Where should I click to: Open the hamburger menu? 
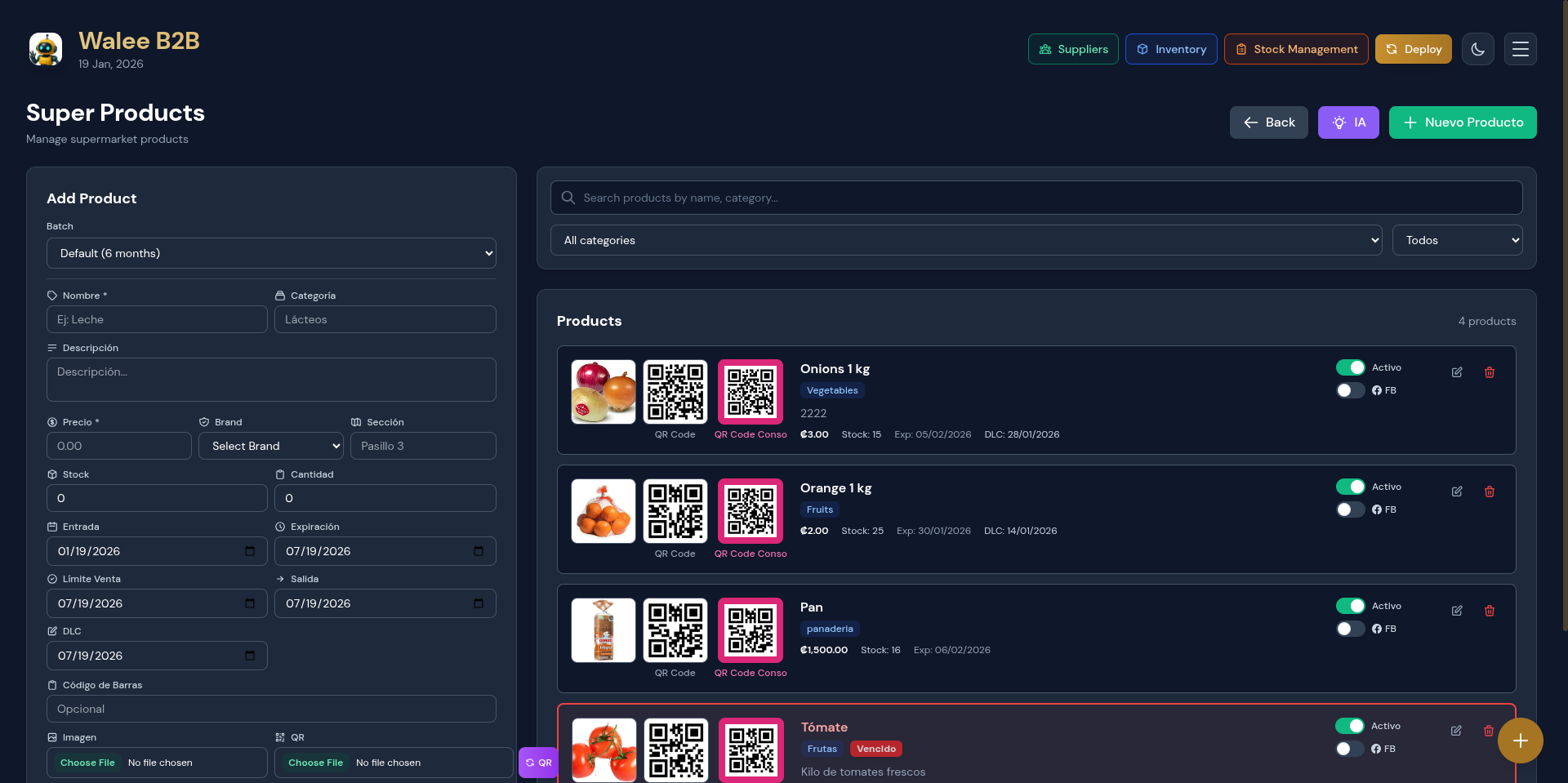1520,49
